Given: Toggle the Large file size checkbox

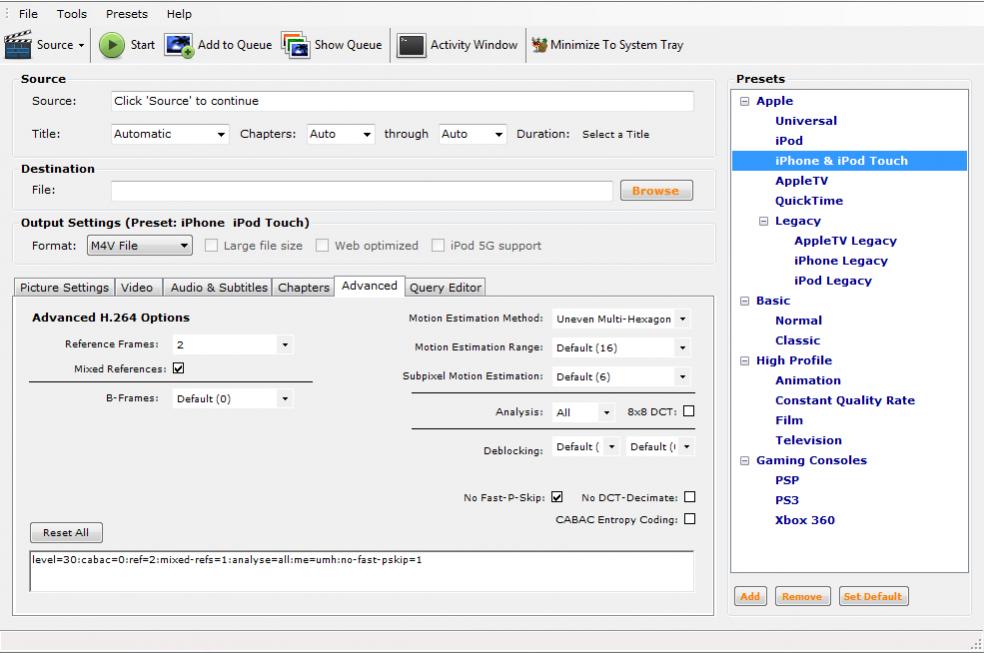Looking at the screenshot, I should [211, 245].
